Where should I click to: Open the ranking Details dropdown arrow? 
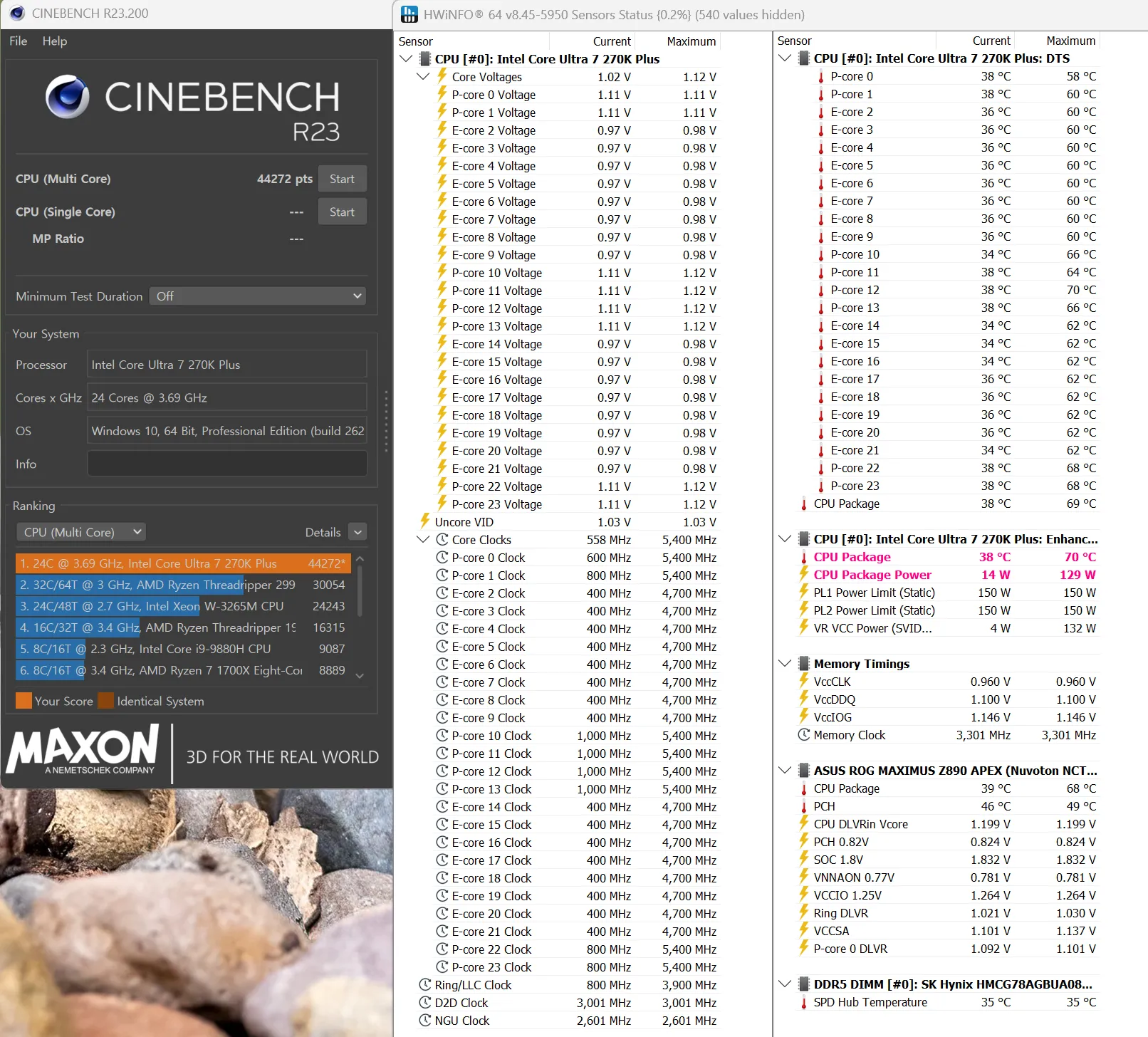coord(358,532)
